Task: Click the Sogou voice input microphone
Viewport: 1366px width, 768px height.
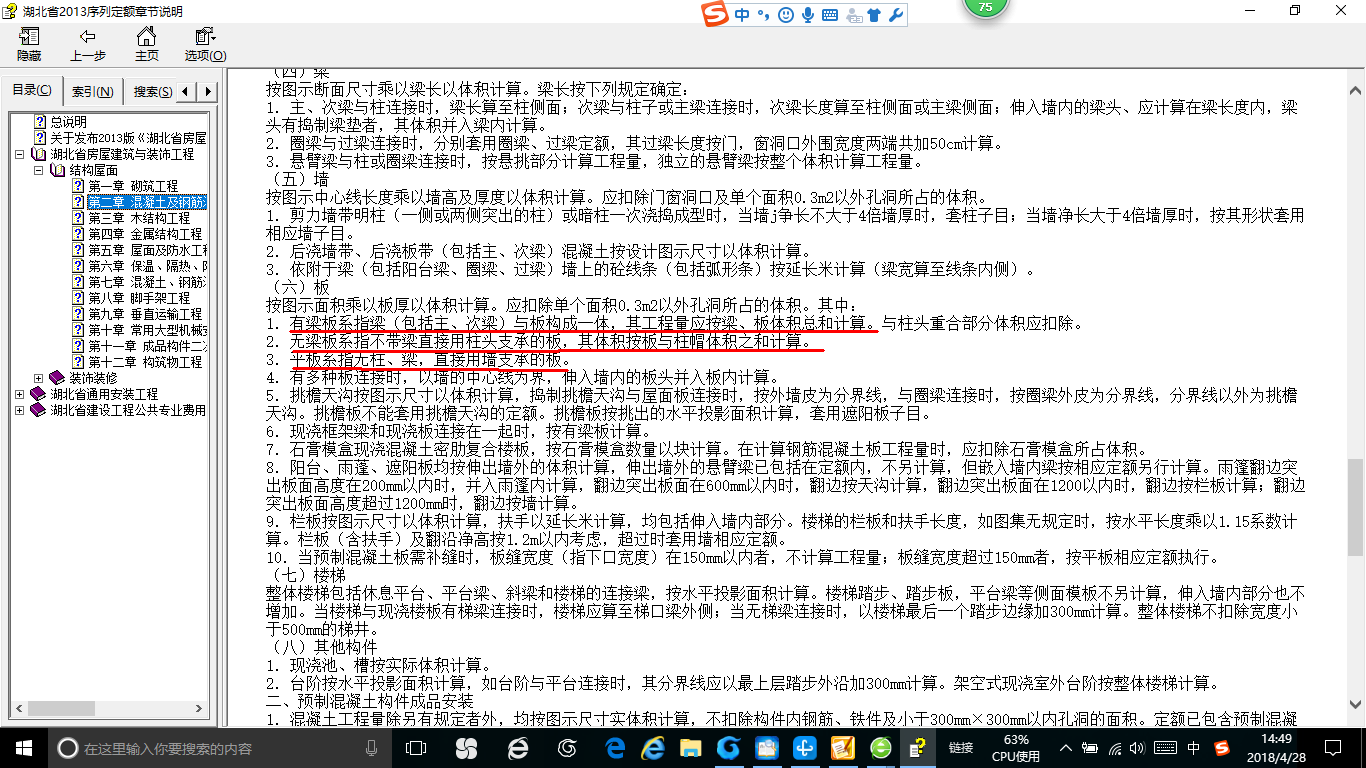Action: [x=807, y=14]
